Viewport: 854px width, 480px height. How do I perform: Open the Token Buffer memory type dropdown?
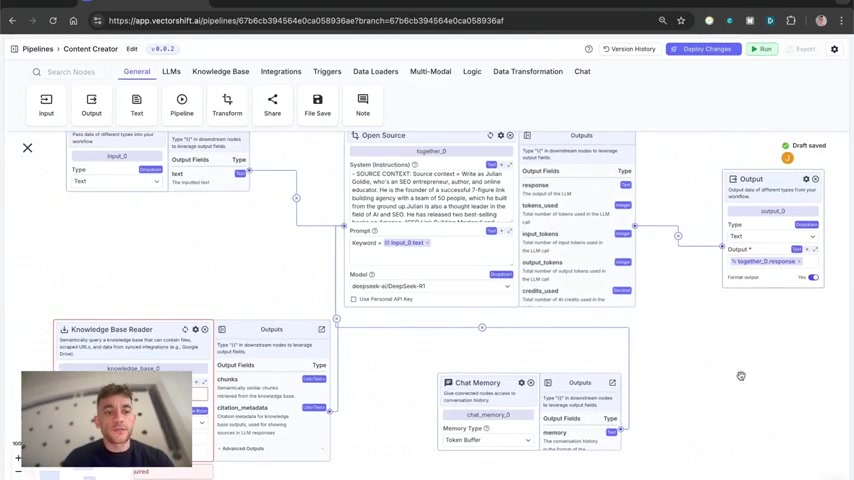point(487,440)
